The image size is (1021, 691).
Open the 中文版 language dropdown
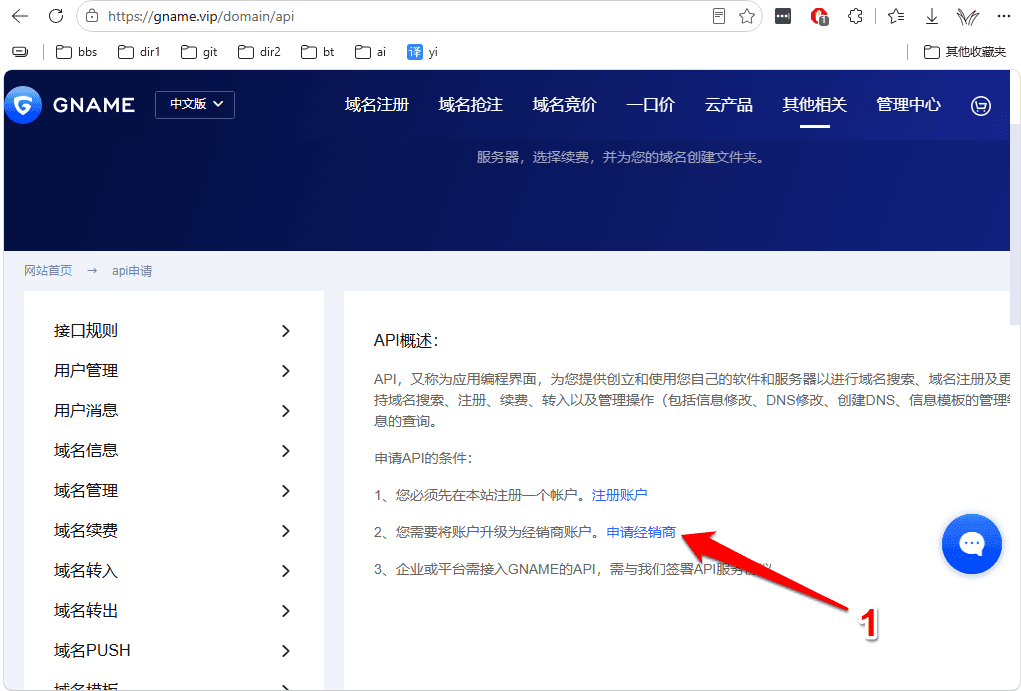click(x=195, y=104)
